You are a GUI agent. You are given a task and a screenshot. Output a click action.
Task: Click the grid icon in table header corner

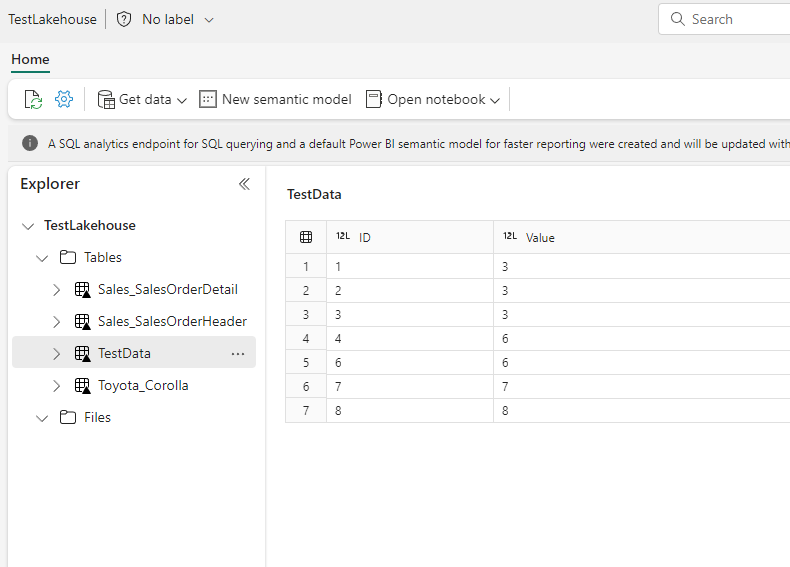306,237
